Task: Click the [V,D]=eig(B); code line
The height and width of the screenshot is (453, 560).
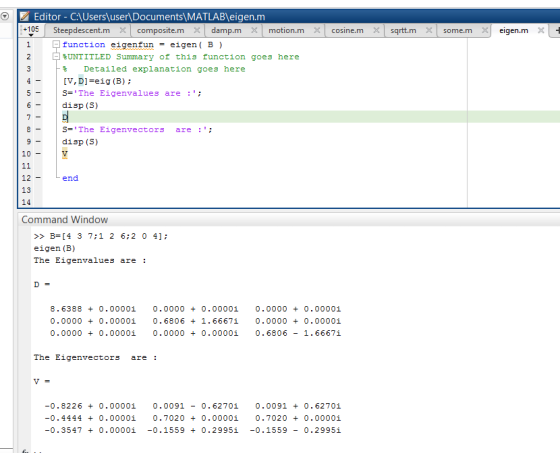Action: pyautogui.click(x=97, y=81)
